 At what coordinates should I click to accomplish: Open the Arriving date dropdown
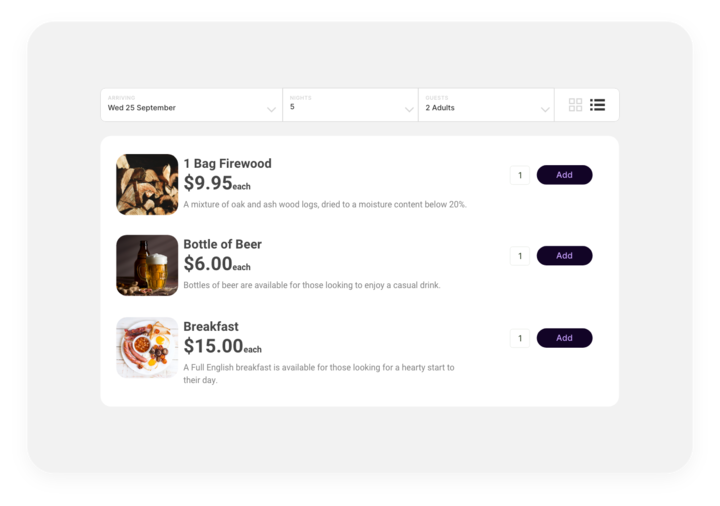click(190, 105)
